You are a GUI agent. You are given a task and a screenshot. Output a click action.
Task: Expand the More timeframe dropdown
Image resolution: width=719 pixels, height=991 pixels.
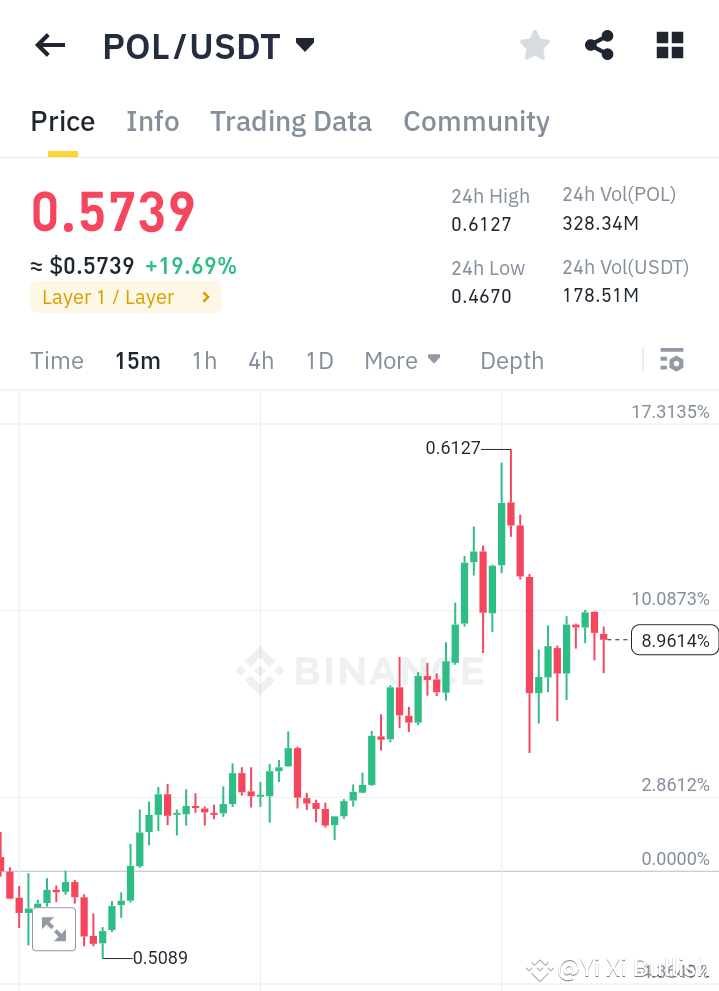[402, 360]
